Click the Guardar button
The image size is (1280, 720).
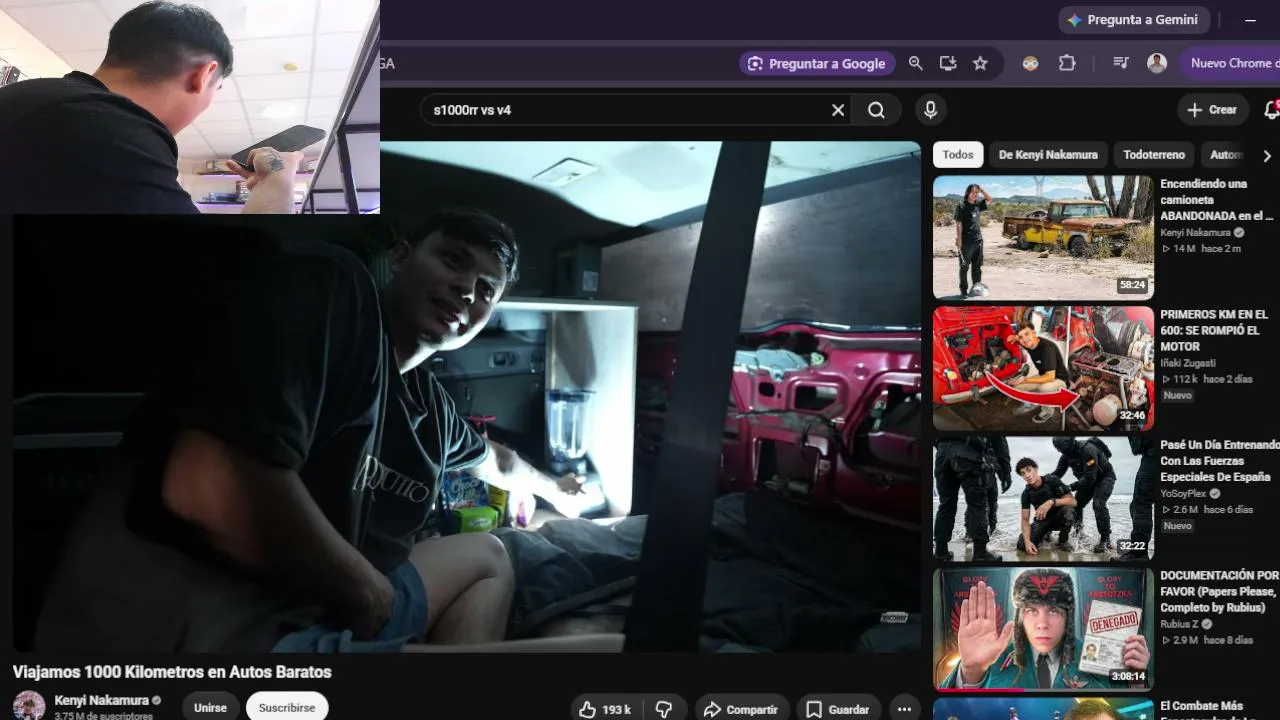pos(838,709)
